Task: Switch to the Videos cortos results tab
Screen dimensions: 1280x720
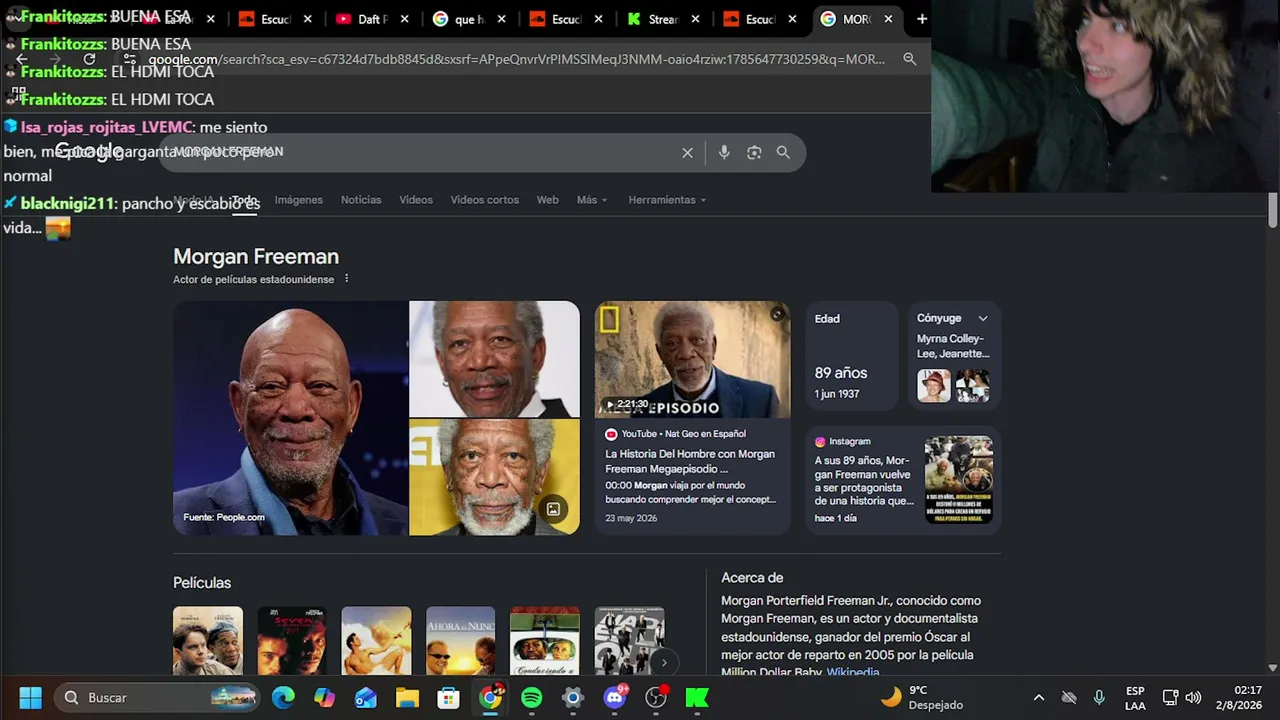Action: click(485, 200)
